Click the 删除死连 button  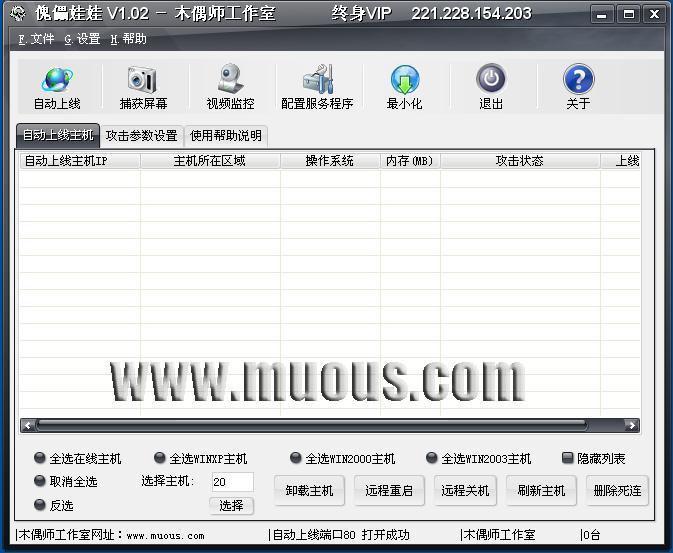617,490
